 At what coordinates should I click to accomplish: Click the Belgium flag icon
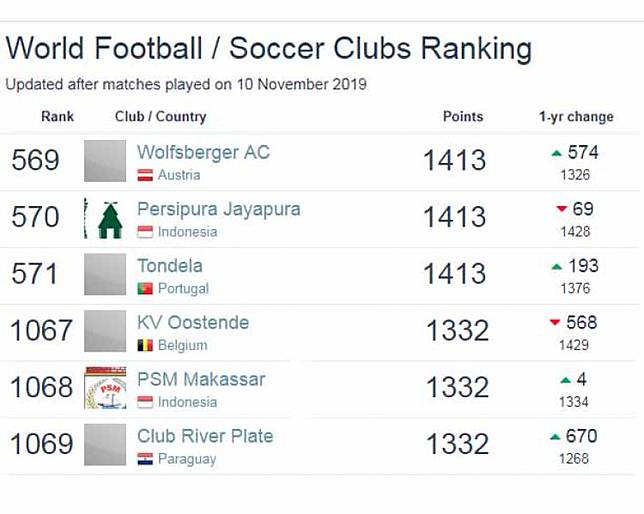coord(145,345)
